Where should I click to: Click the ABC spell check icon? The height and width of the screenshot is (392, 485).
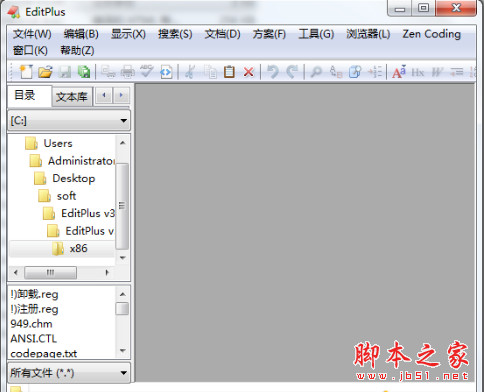coord(147,71)
